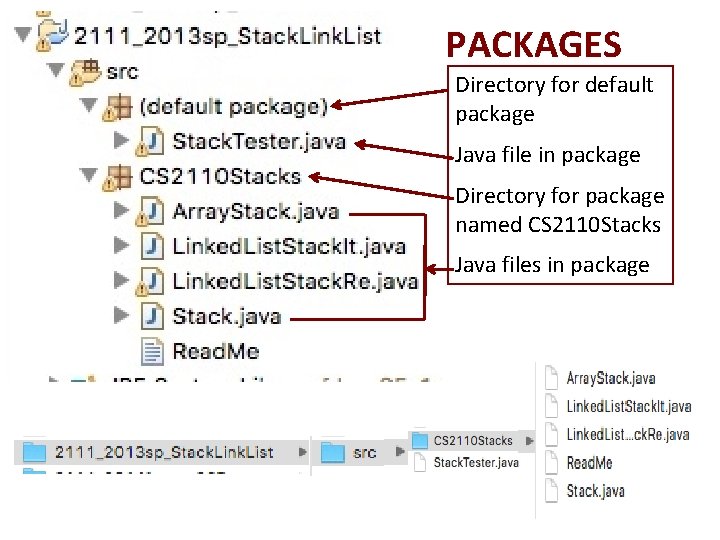This screenshot has width=720, height=540.
Task: Select the src folder in Finder column
Action: click(x=364, y=452)
